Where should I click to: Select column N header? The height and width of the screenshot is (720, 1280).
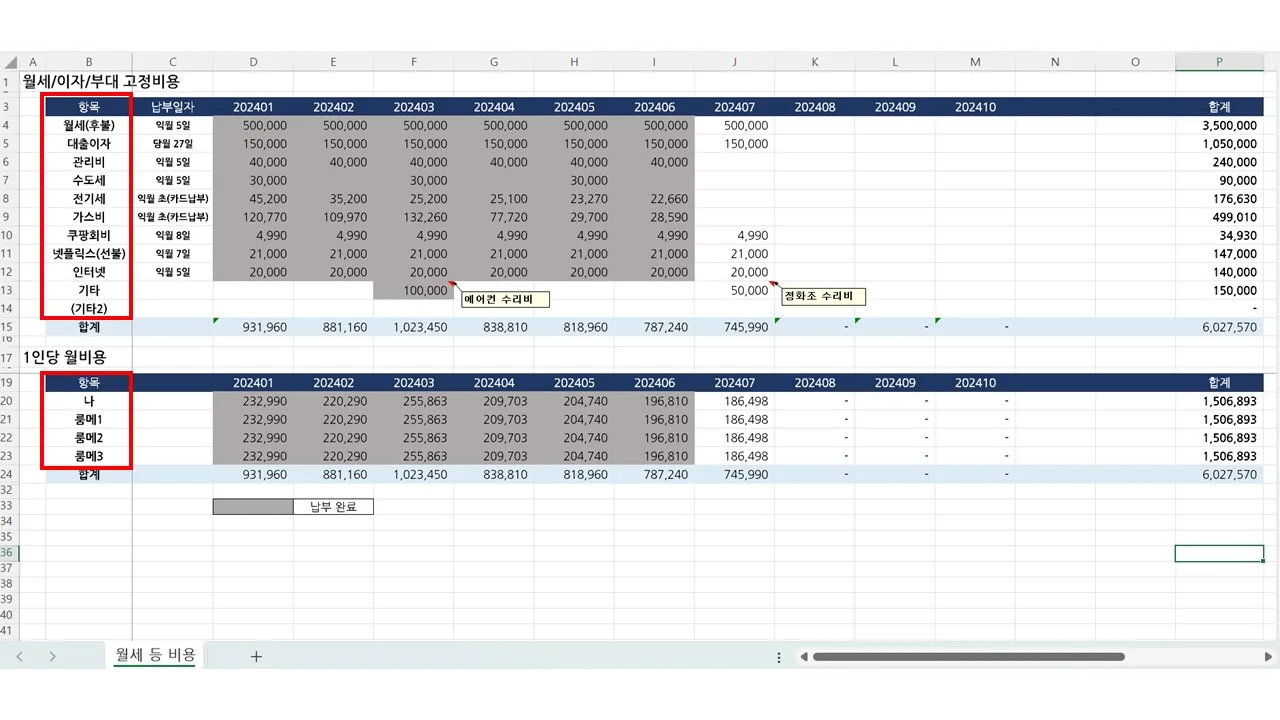(1055, 62)
